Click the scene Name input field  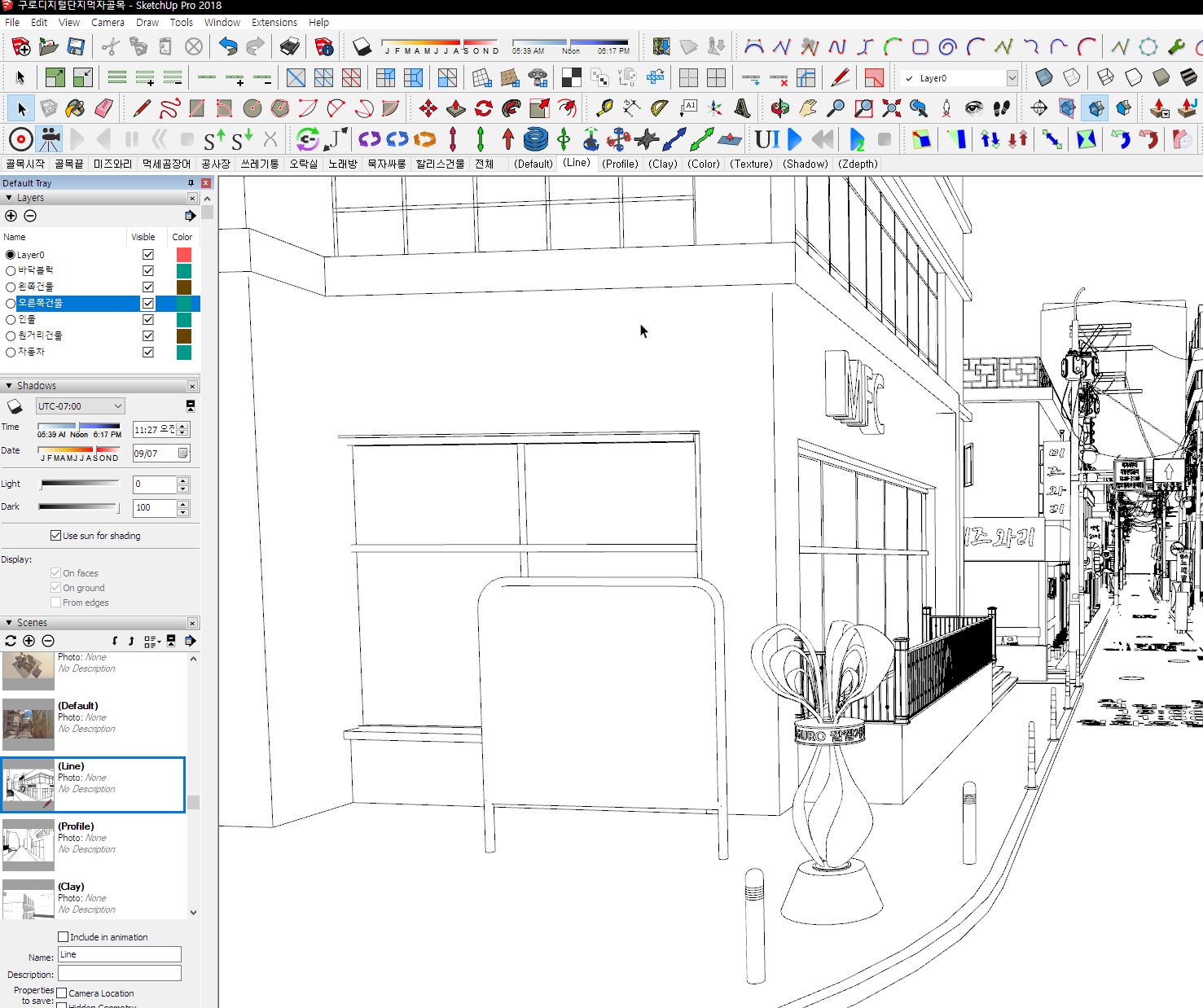[x=120, y=954]
